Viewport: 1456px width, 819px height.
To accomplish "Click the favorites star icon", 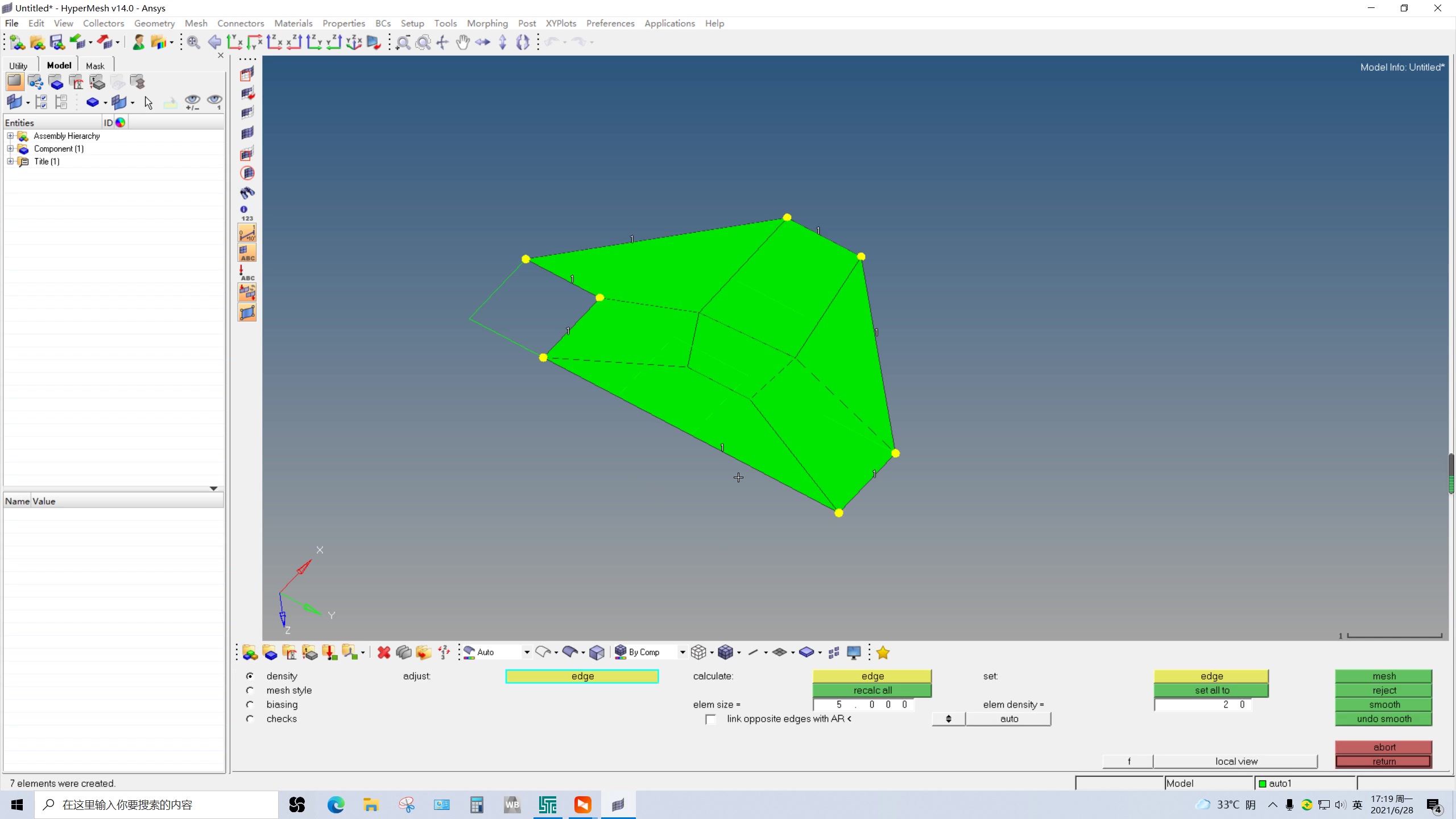I will (883, 652).
